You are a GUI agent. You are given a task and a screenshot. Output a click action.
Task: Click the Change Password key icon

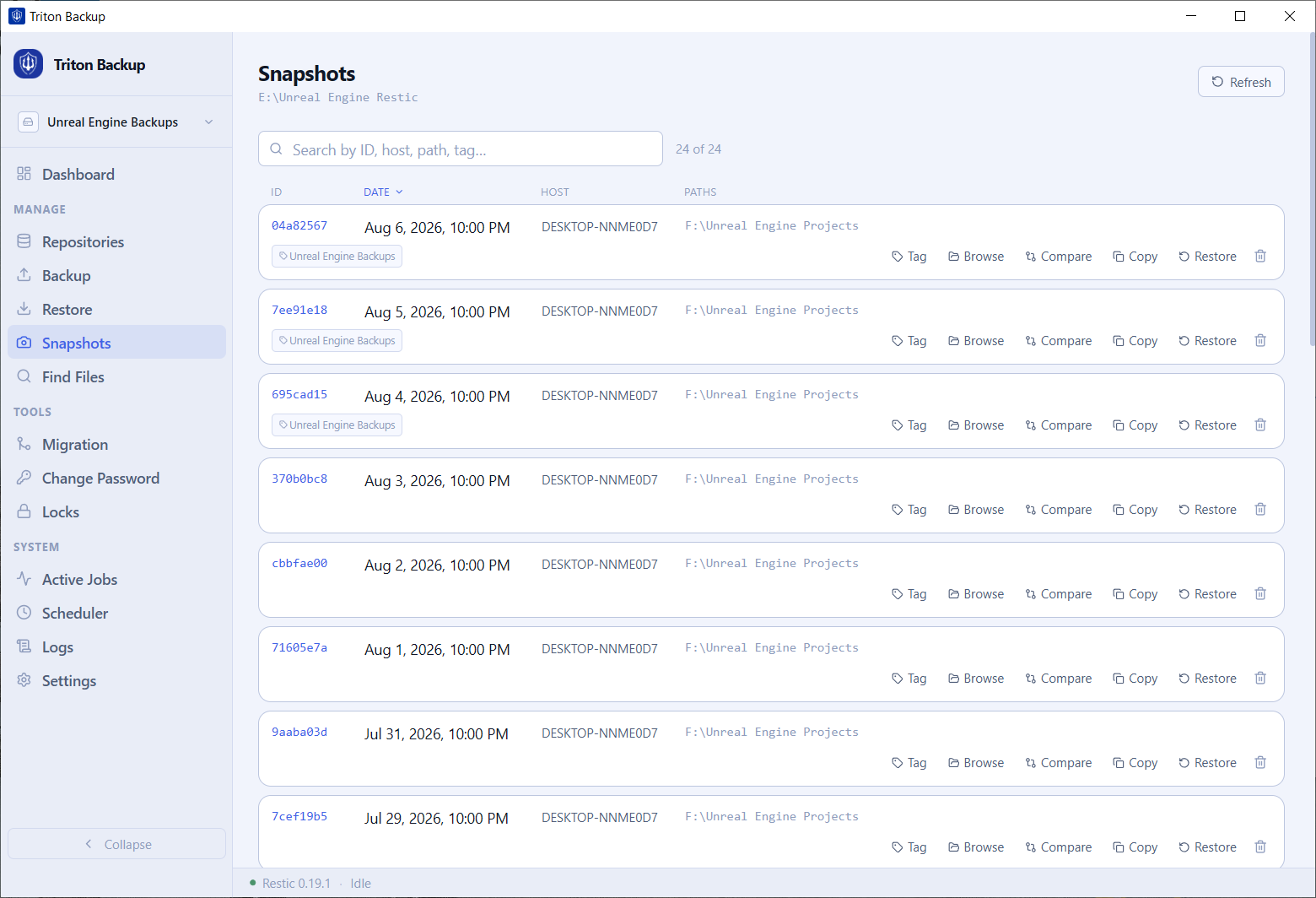[x=24, y=478]
